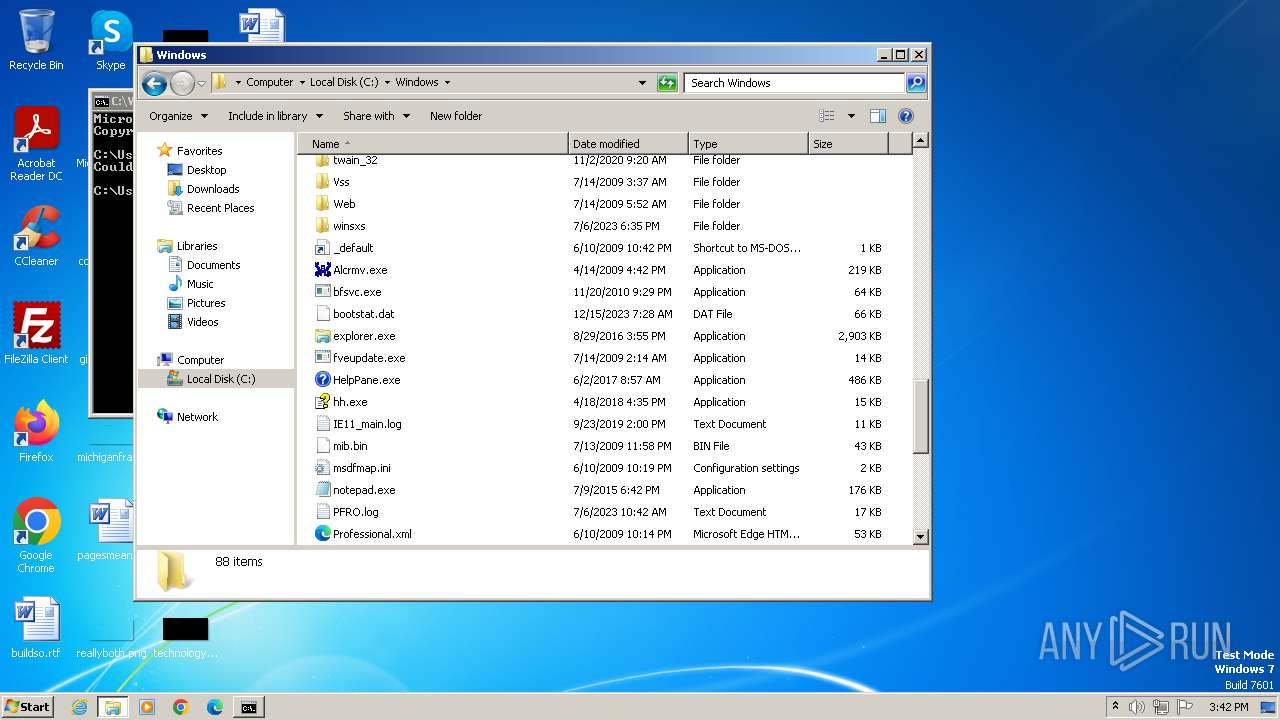Click the file list vertical scrollbar thumb
This screenshot has width=1280, height=720.
click(x=921, y=416)
